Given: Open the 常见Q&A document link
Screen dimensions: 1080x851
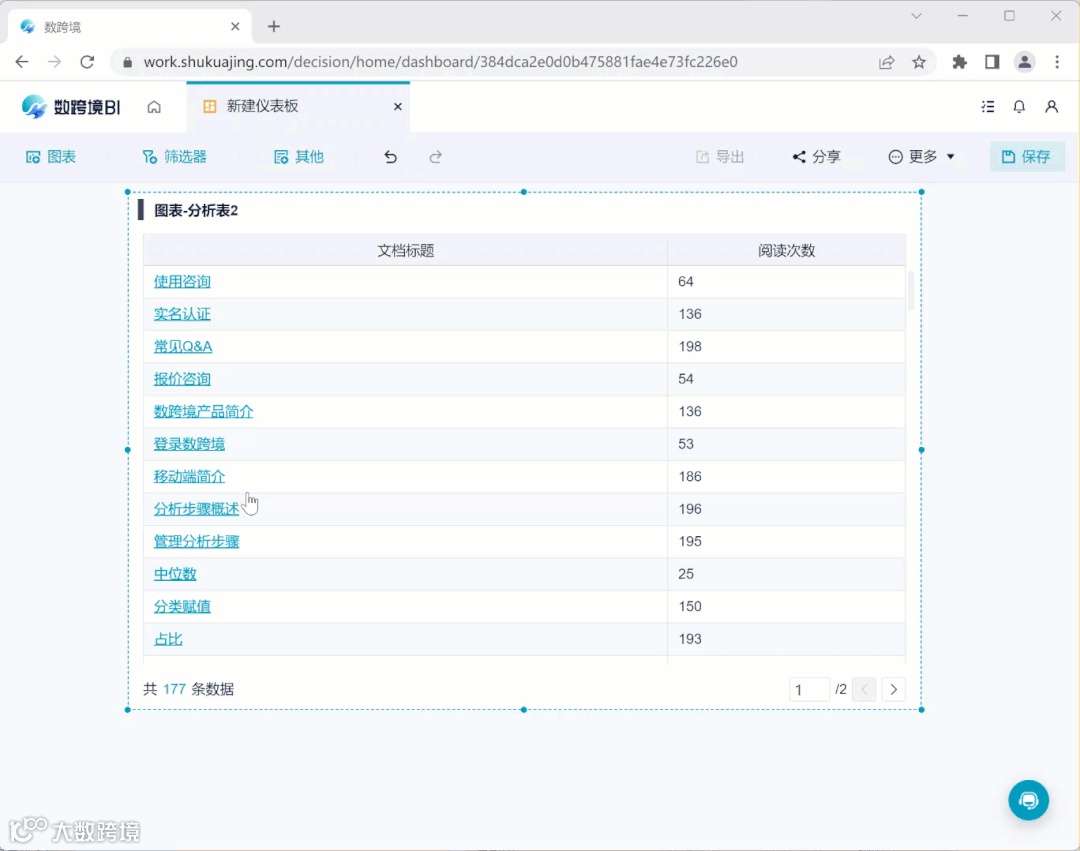Looking at the screenshot, I should (182, 346).
